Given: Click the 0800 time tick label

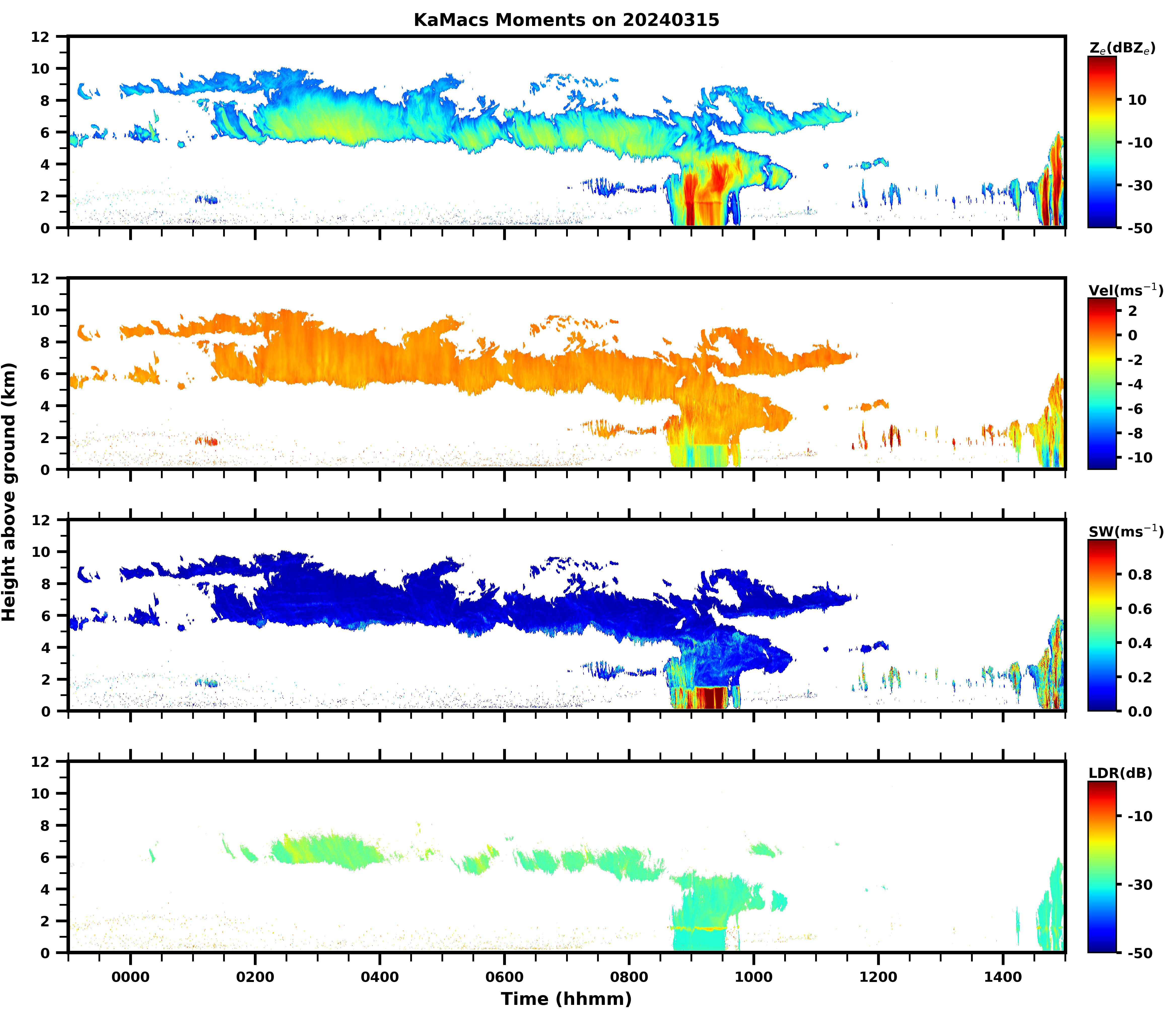Looking at the screenshot, I should pyautogui.click(x=629, y=977).
